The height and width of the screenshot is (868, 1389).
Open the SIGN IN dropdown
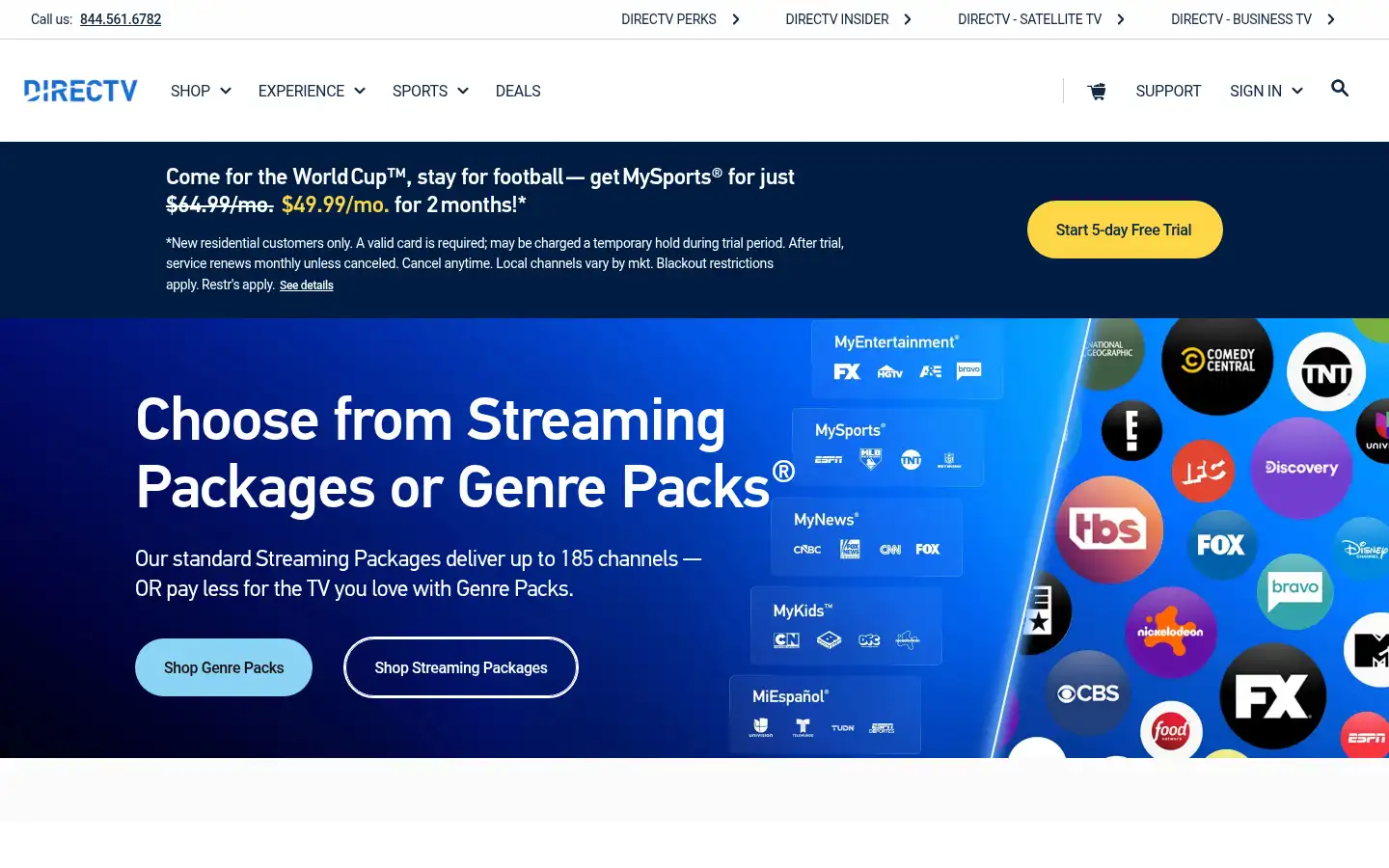(1266, 91)
